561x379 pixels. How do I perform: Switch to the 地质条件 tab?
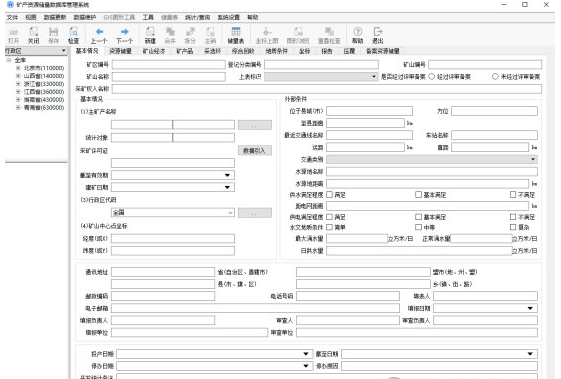(x=277, y=51)
